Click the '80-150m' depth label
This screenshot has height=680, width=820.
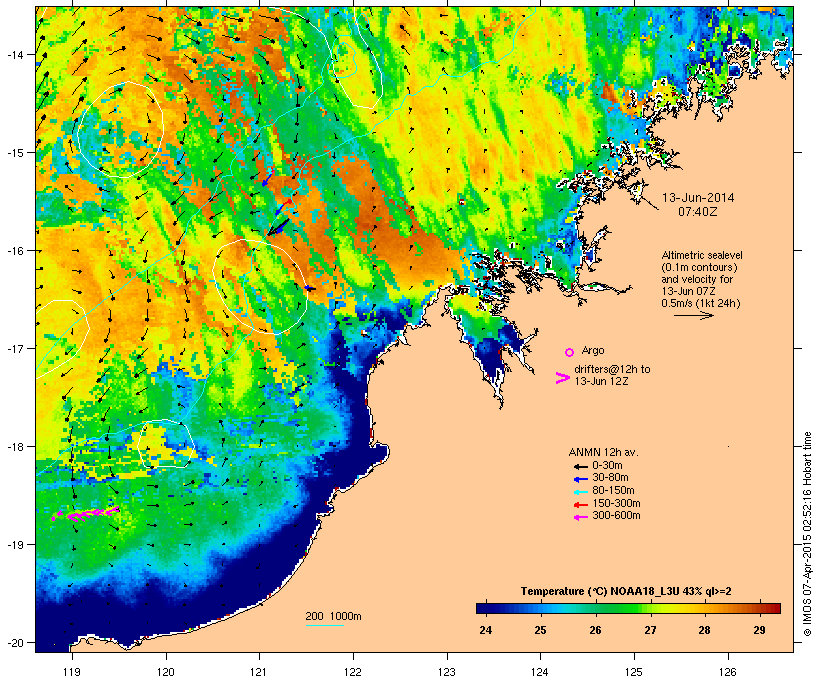pos(613,491)
